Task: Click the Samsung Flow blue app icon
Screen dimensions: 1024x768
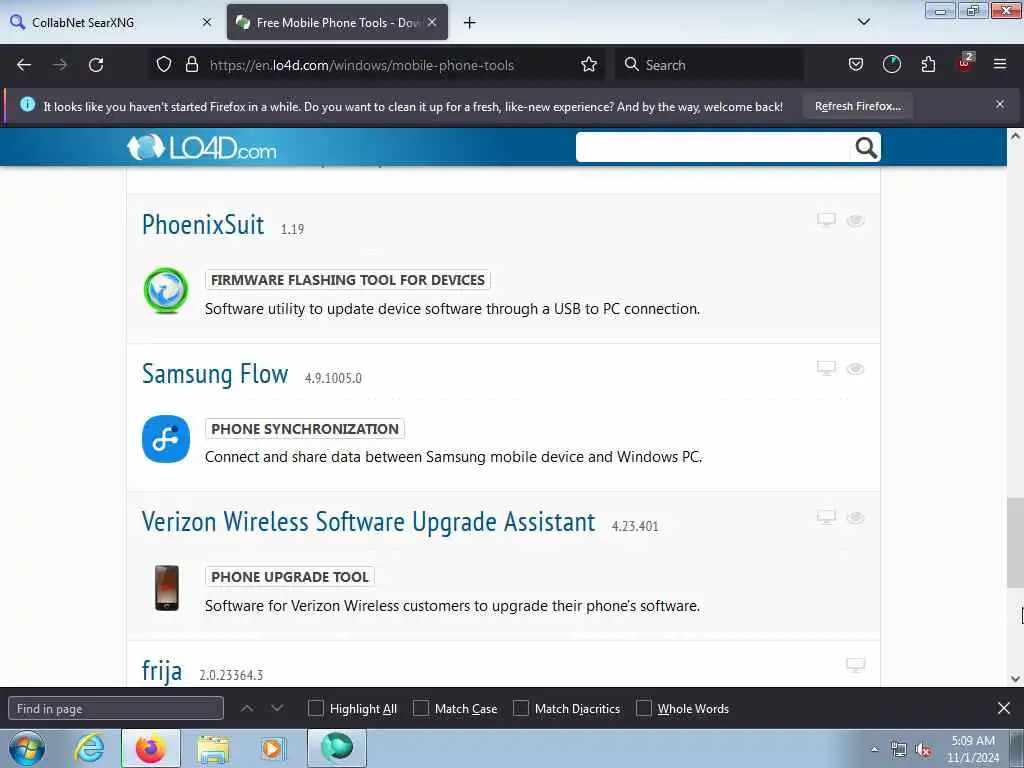Action: tap(166, 439)
